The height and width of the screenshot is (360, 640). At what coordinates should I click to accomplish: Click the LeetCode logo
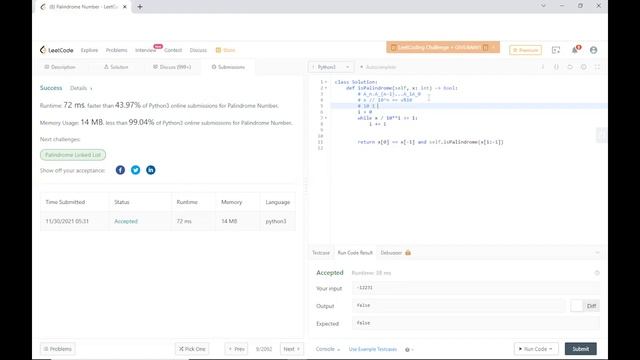[57, 50]
